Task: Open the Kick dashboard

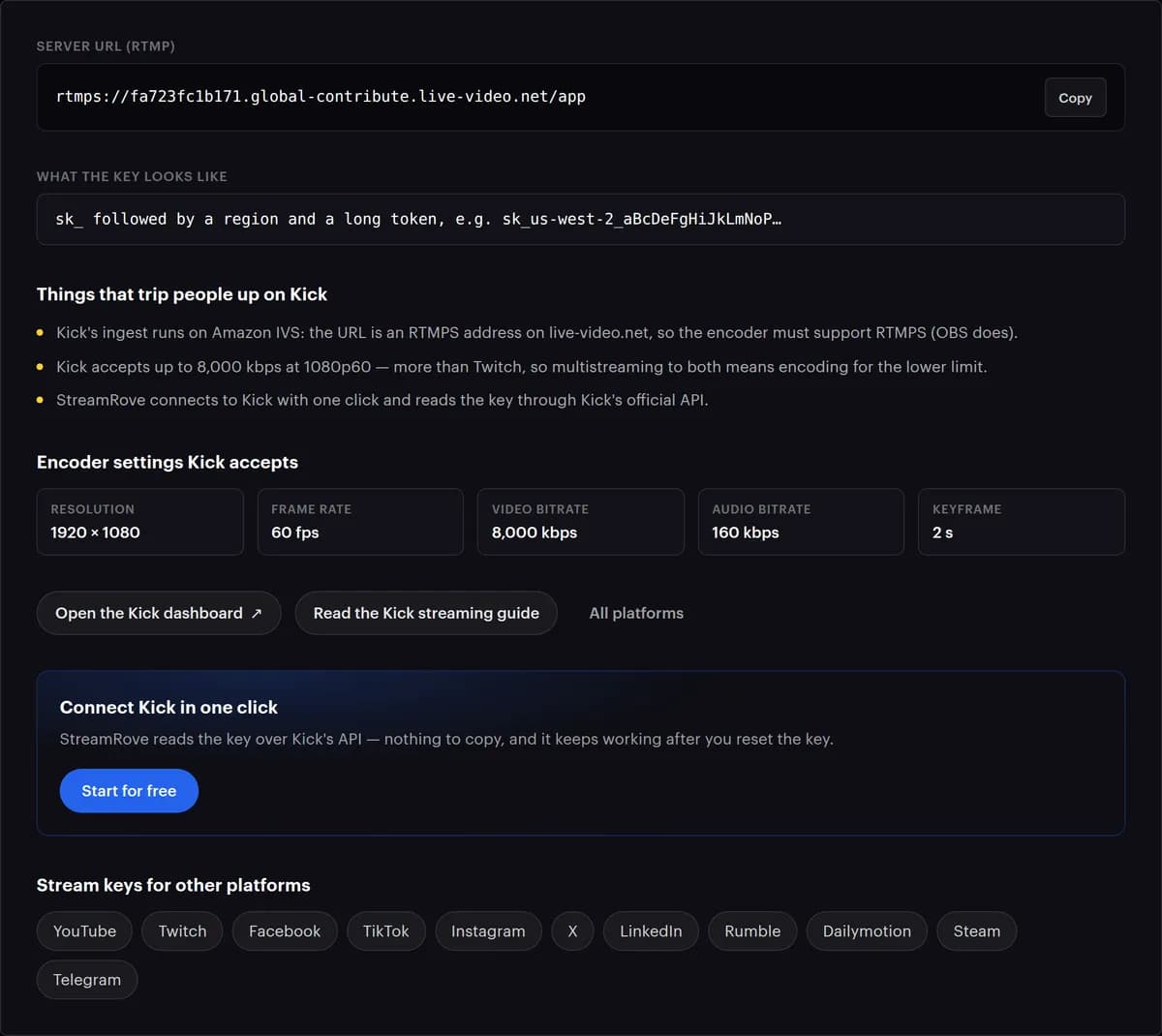Action: (x=159, y=613)
